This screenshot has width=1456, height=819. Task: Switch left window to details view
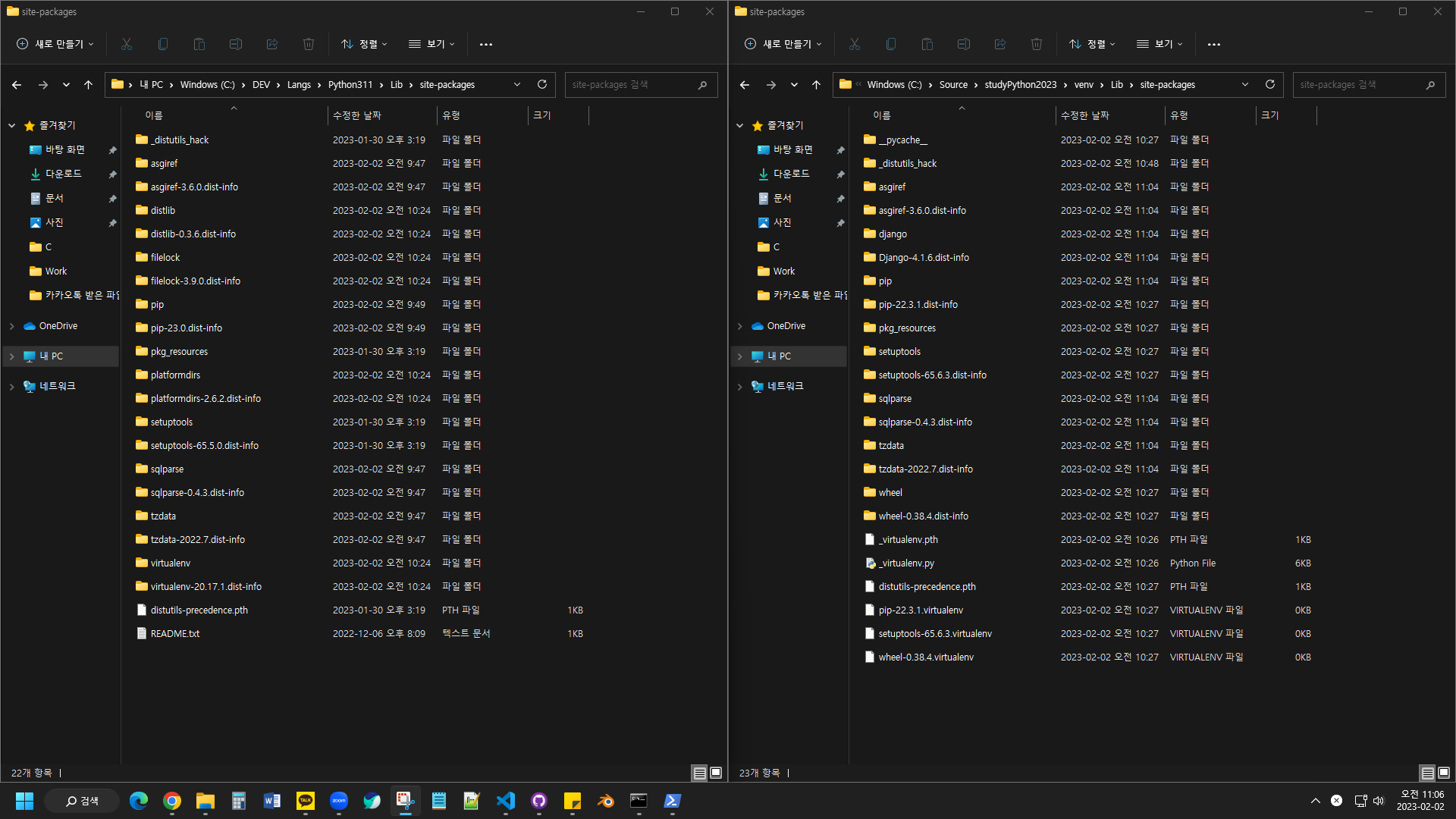click(699, 773)
